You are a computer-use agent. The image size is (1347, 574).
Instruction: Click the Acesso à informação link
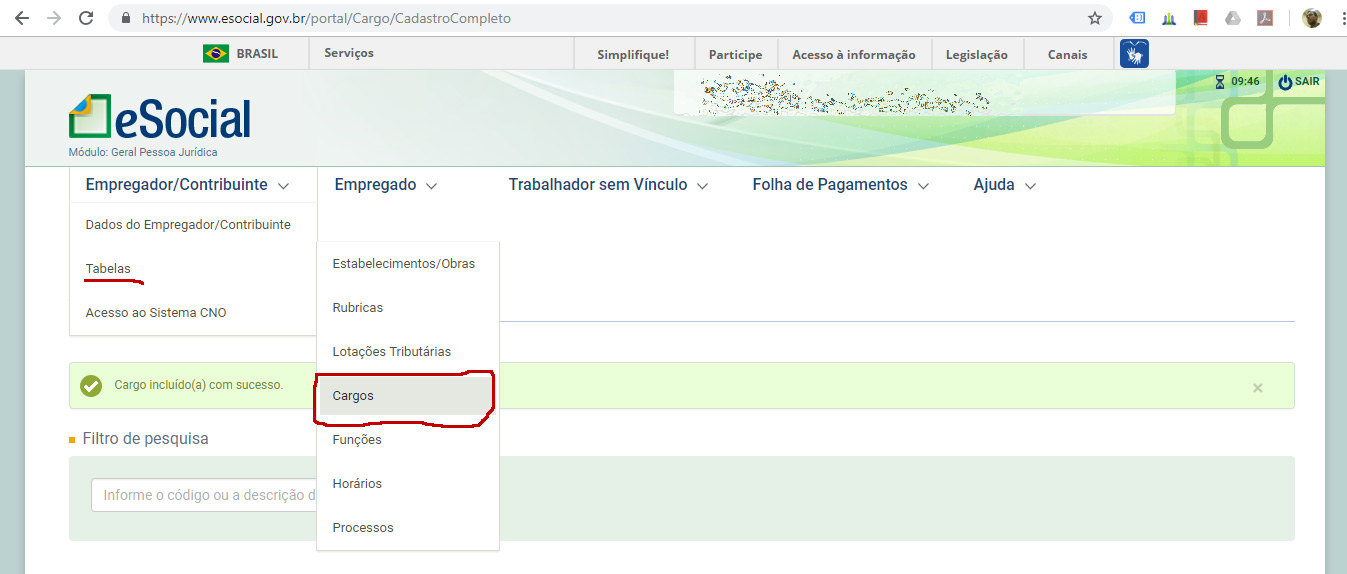[x=853, y=55]
